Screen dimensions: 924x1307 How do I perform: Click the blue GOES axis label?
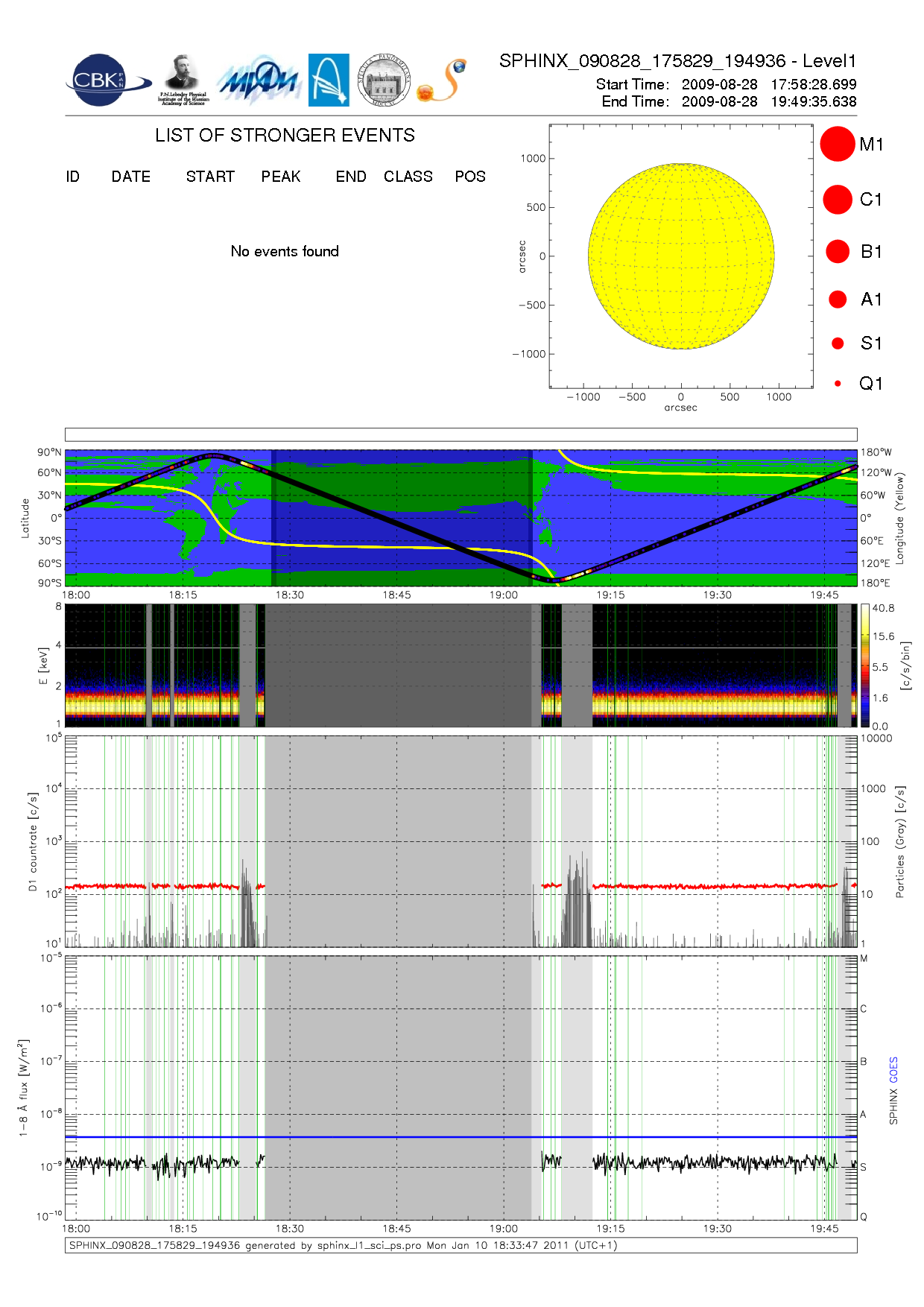click(893, 1069)
